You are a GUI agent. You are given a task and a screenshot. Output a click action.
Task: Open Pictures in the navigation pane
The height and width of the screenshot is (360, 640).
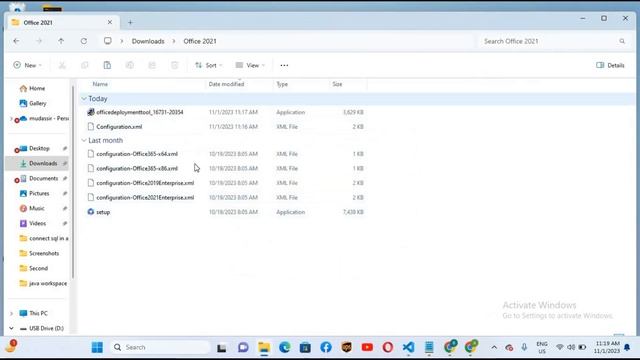(35, 193)
